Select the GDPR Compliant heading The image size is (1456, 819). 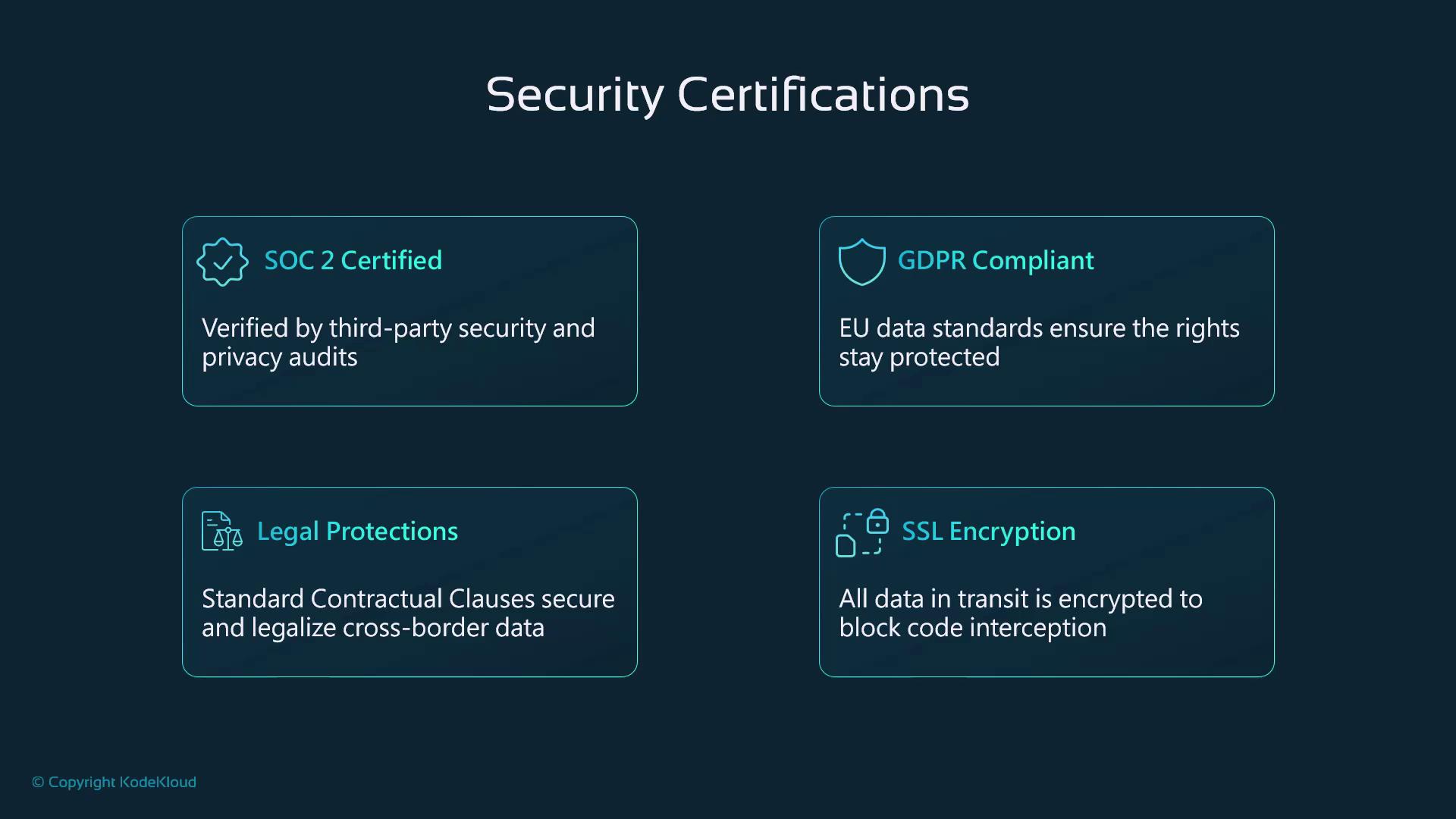coord(995,260)
